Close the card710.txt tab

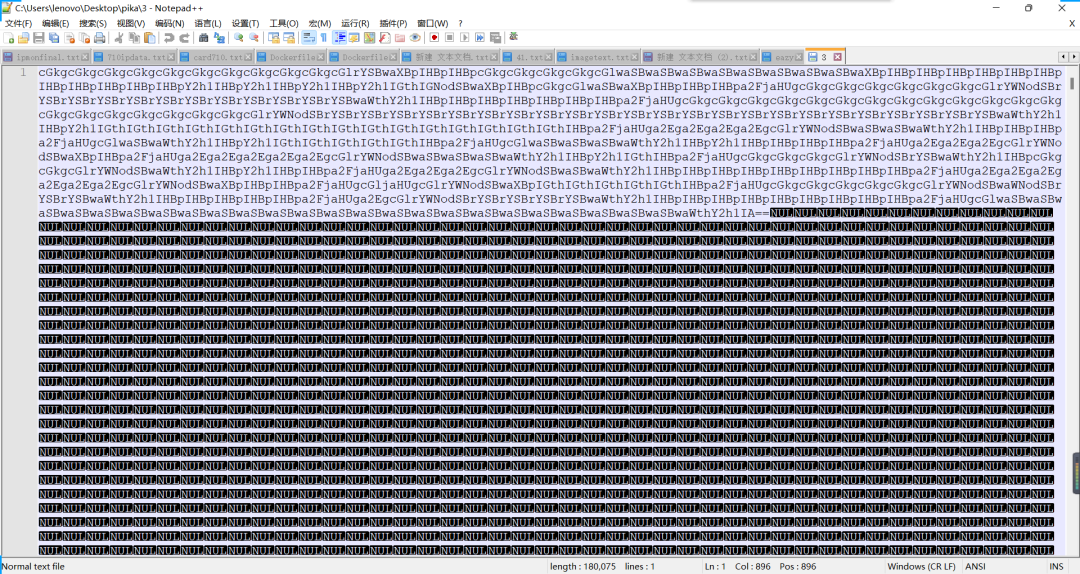click(x=248, y=57)
